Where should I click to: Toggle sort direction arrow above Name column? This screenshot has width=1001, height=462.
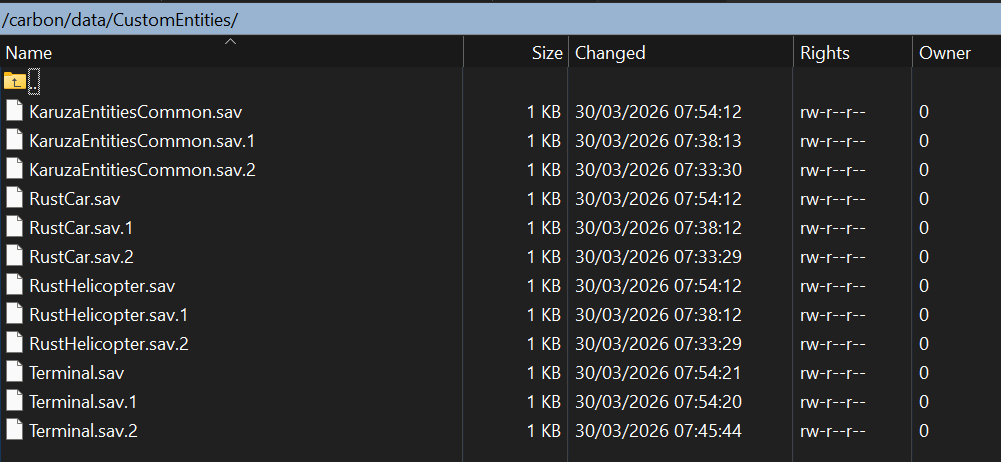click(x=231, y=42)
